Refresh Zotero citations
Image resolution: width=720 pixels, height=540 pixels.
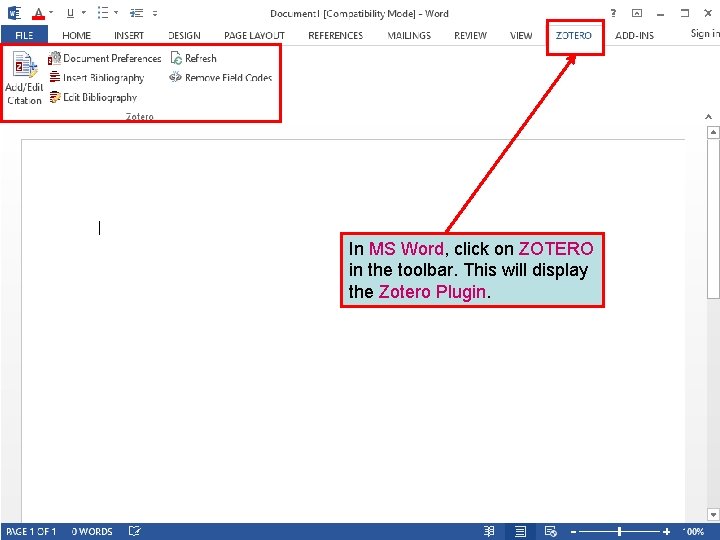click(x=193, y=58)
